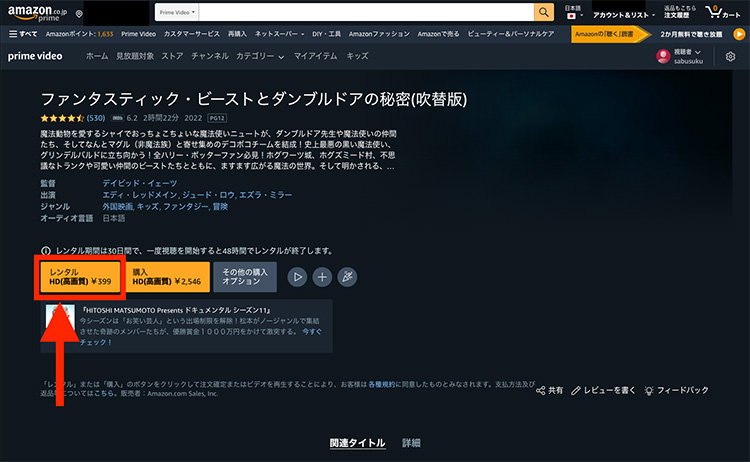Click the フィードバック lightbulb icon
The height and width of the screenshot is (462, 750).
point(649,391)
